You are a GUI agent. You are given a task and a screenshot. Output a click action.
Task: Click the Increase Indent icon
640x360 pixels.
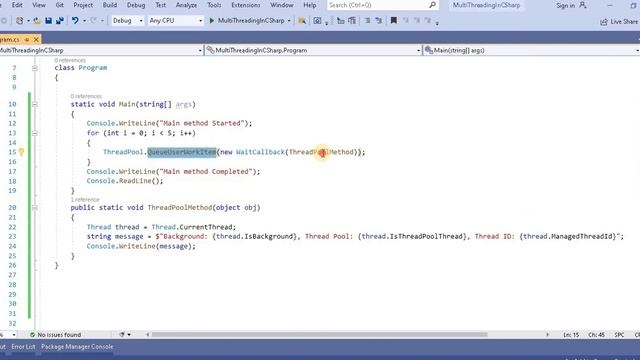click(x=352, y=21)
